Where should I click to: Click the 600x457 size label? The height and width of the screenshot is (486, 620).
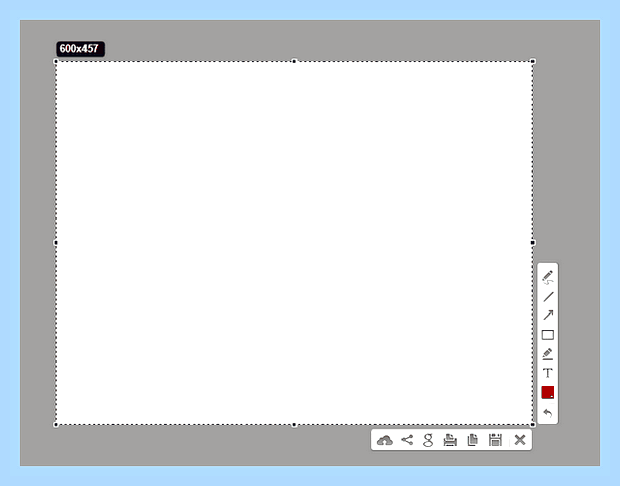(x=80, y=49)
